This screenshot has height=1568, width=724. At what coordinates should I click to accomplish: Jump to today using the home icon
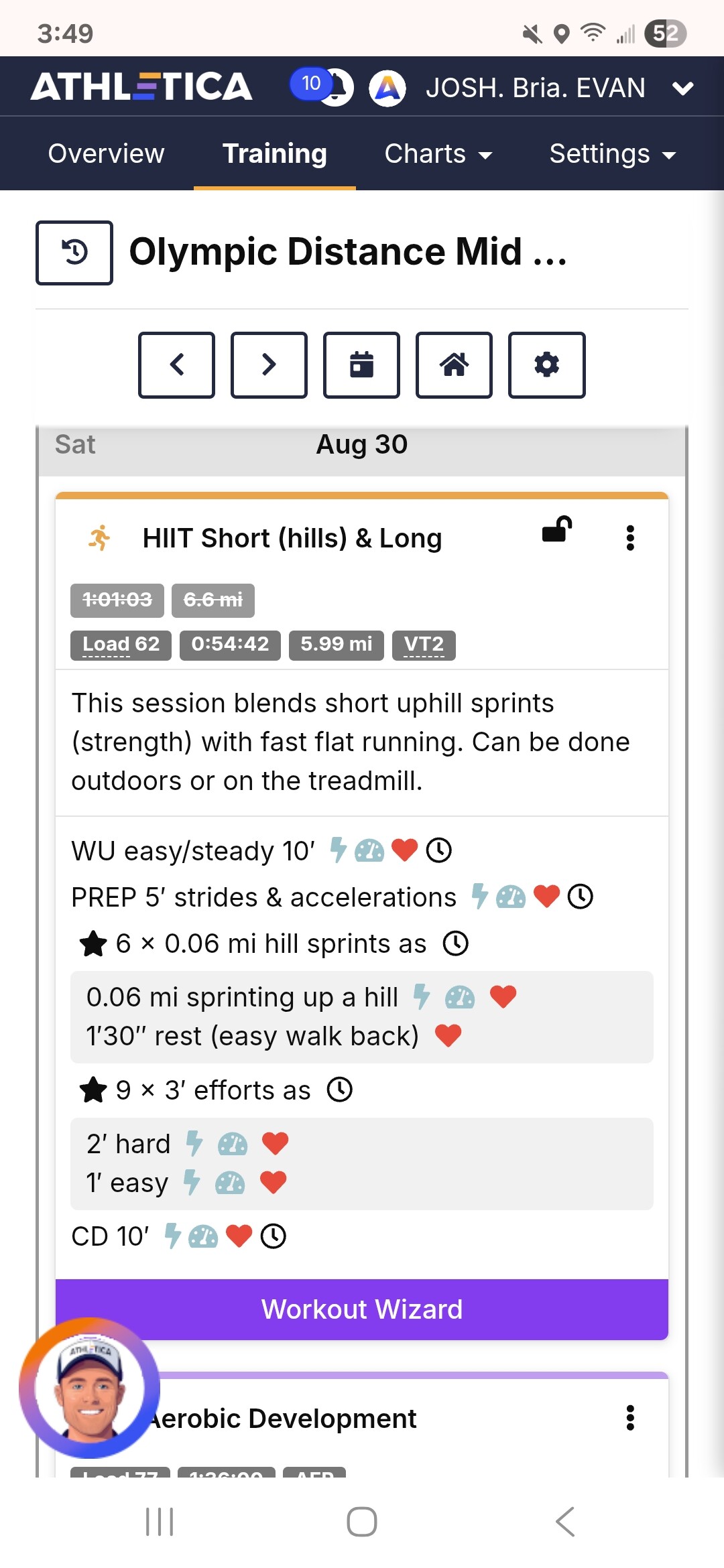point(454,365)
